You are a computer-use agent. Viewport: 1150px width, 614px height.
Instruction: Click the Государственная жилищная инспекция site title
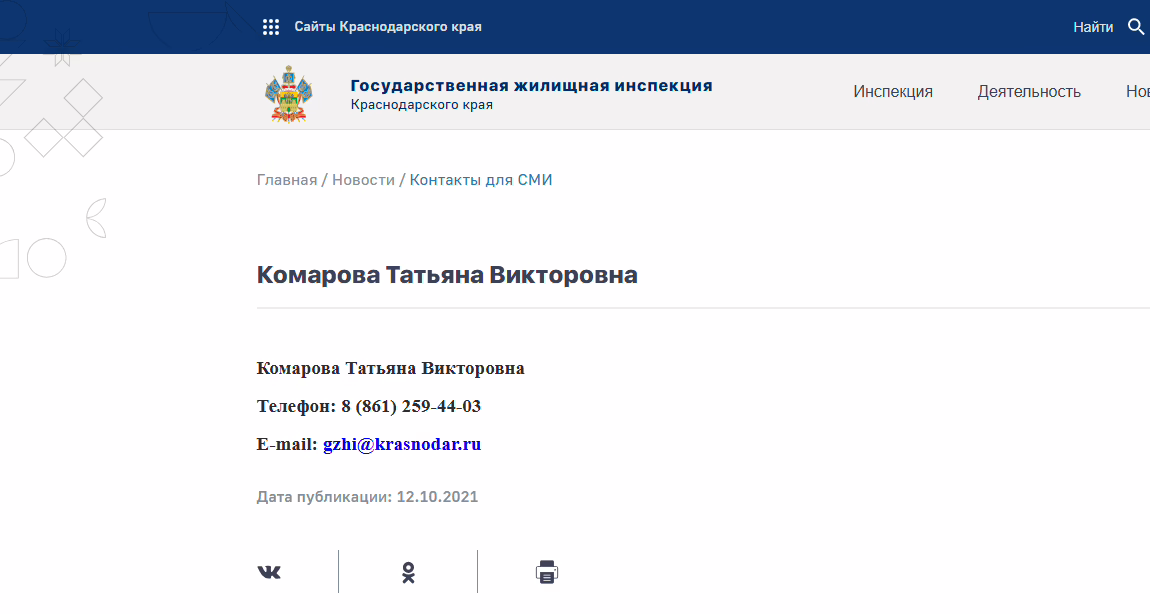pos(531,85)
